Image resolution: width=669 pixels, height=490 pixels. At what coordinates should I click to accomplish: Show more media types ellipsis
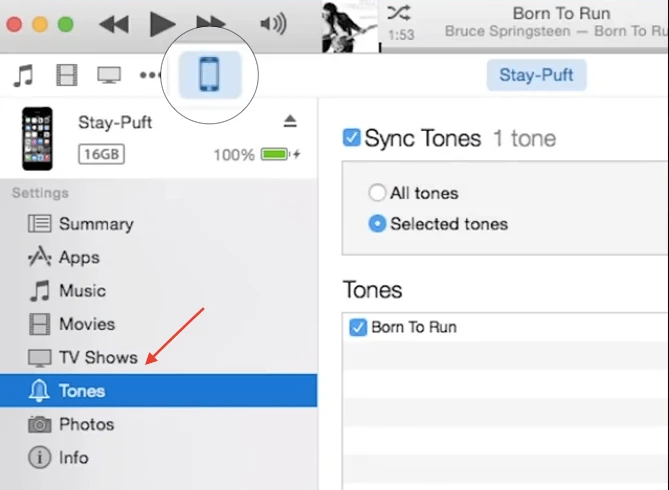click(151, 75)
